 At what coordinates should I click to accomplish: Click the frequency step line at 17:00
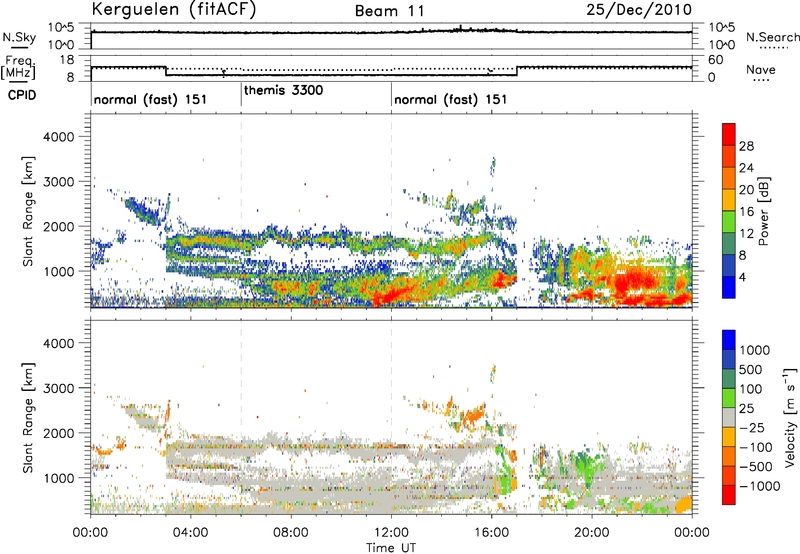(x=517, y=71)
